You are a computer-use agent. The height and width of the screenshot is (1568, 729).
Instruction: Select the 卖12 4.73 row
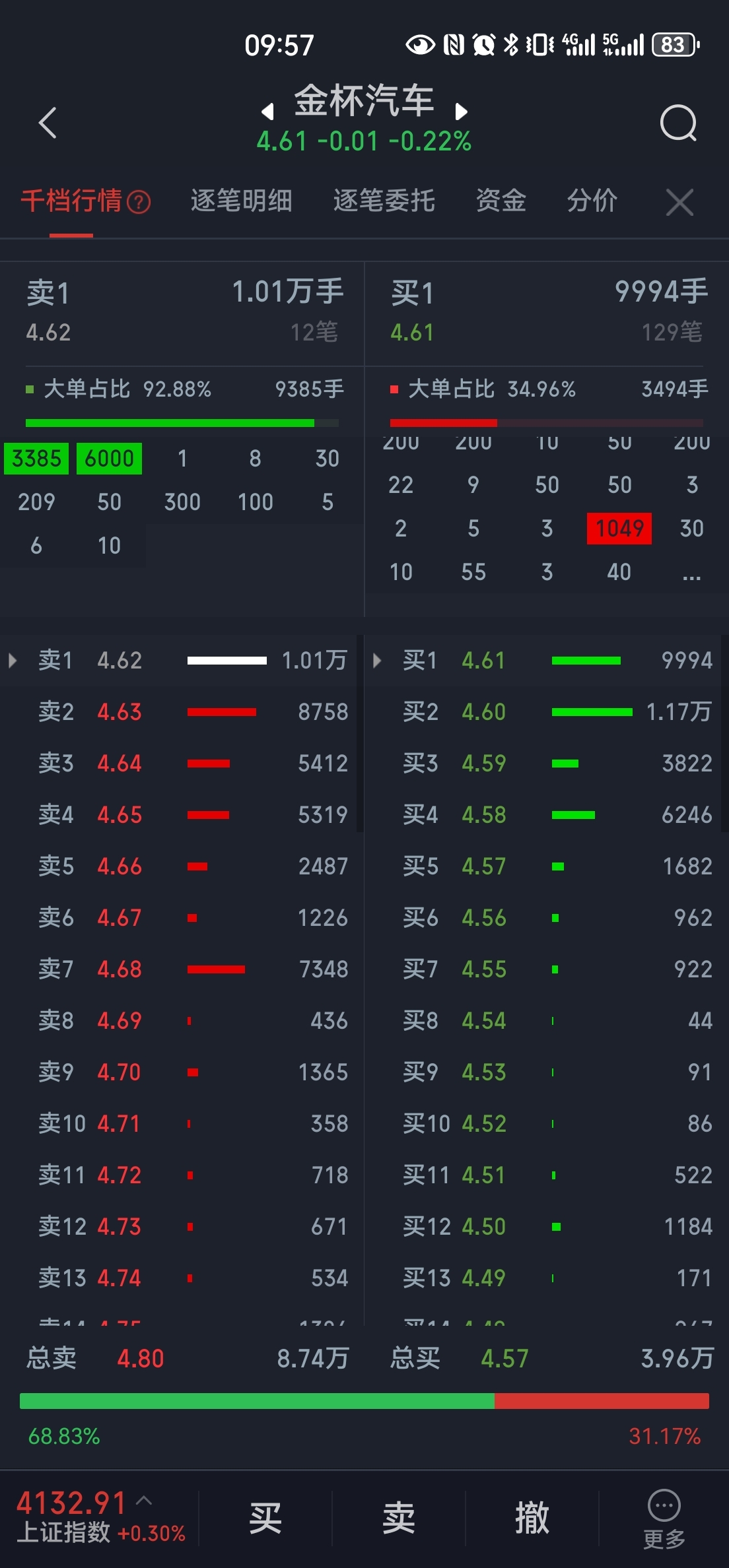click(182, 1227)
